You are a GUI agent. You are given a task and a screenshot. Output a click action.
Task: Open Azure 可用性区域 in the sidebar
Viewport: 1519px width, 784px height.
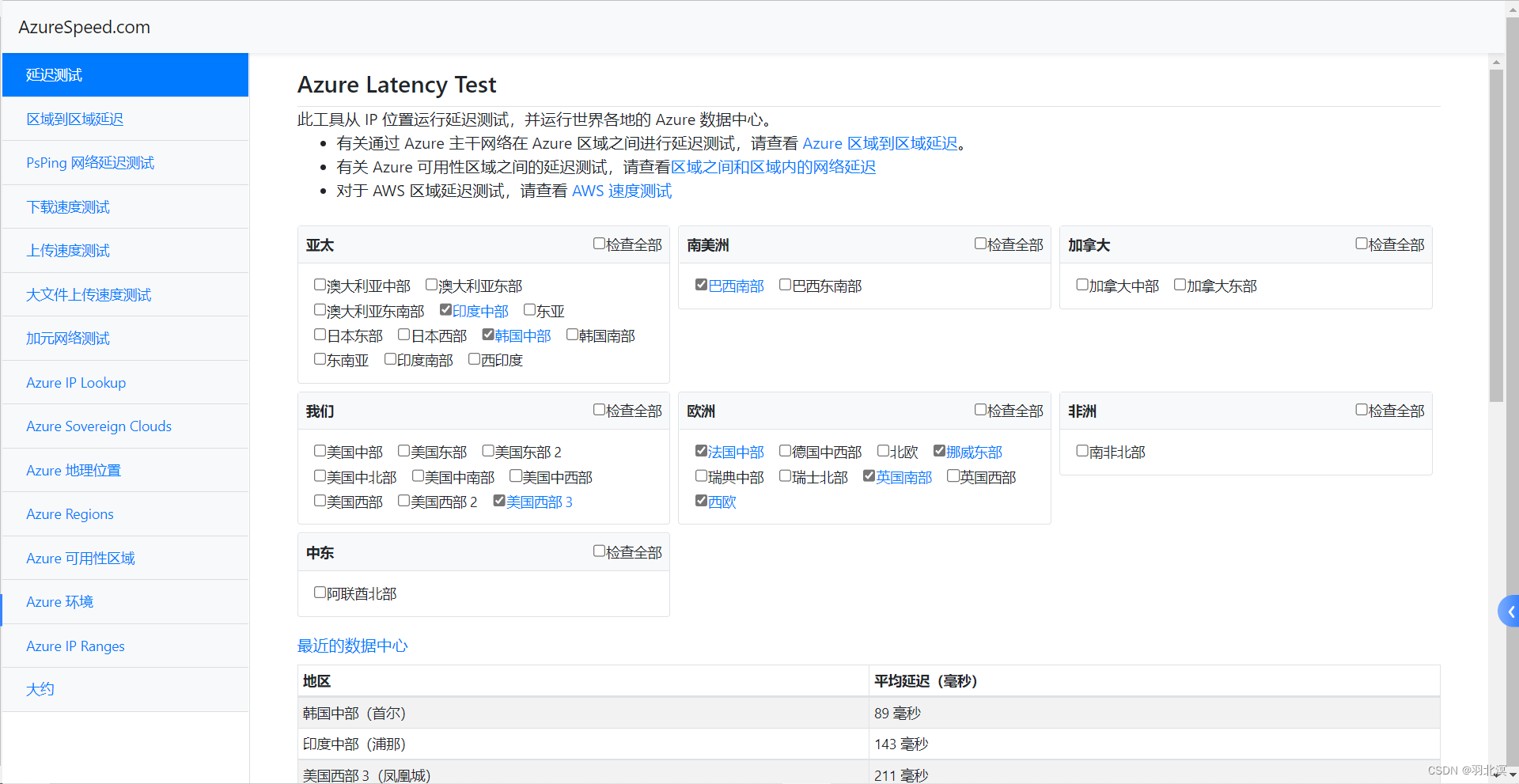[x=126, y=558]
